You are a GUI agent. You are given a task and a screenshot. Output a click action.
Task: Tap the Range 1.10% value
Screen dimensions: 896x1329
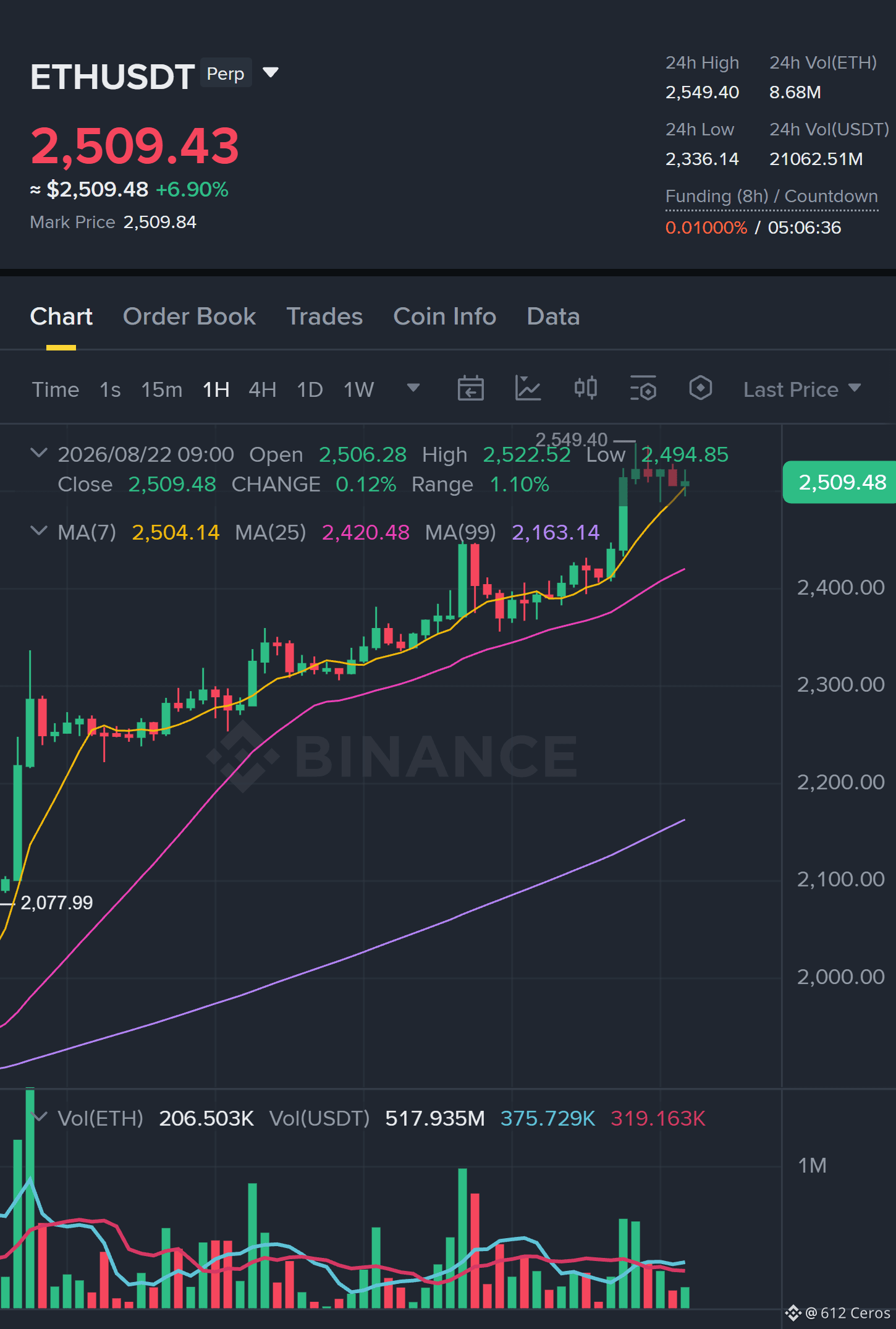(520, 484)
